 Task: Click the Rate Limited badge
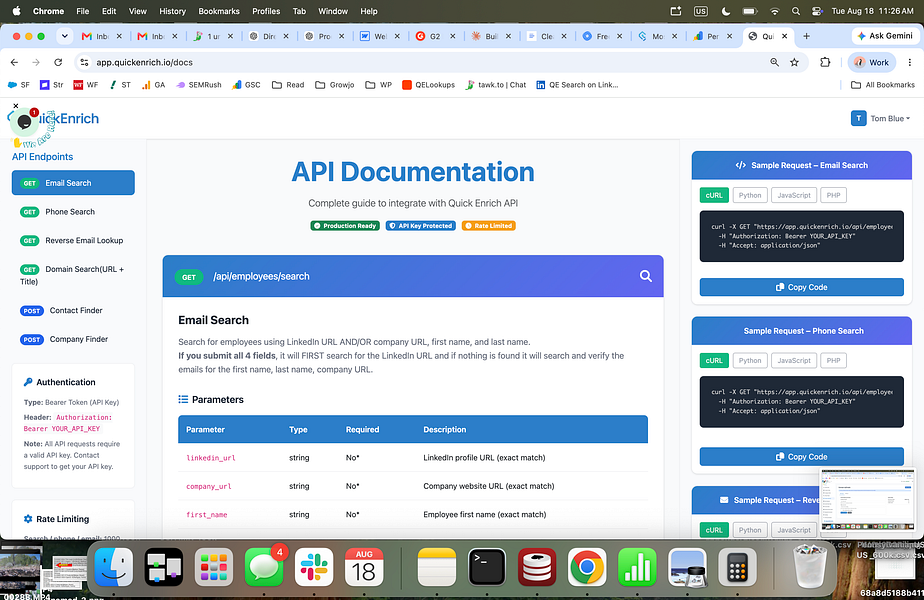[x=489, y=226]
